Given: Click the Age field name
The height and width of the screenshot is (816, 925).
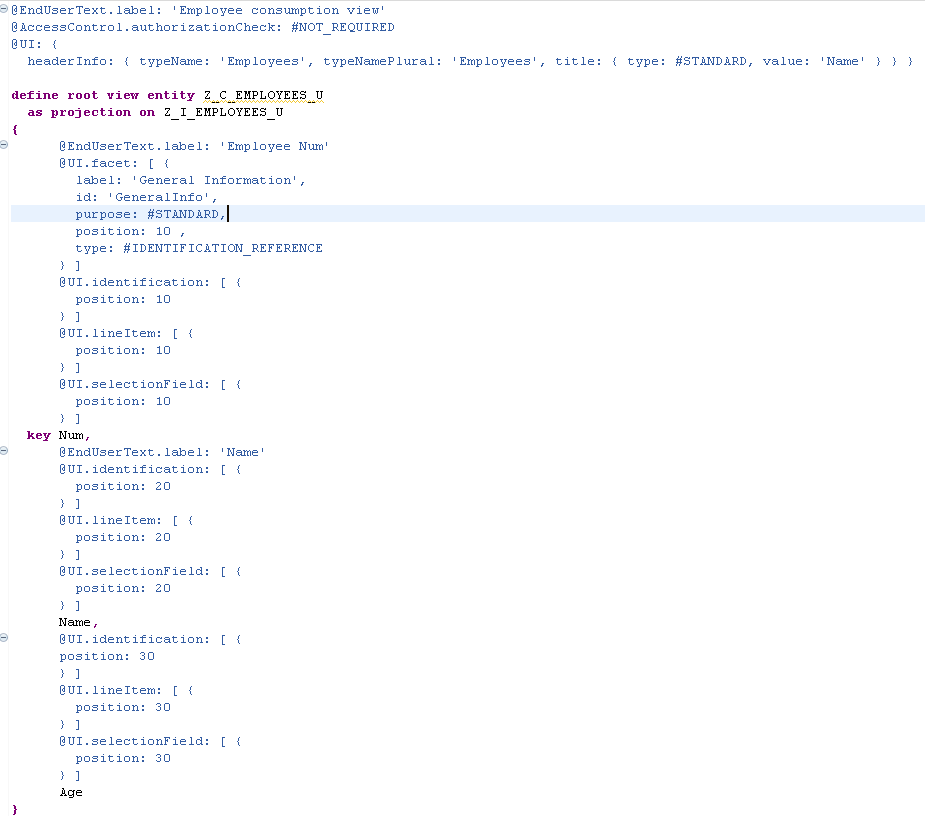Looking at the screenshot, I should (71, 792).
